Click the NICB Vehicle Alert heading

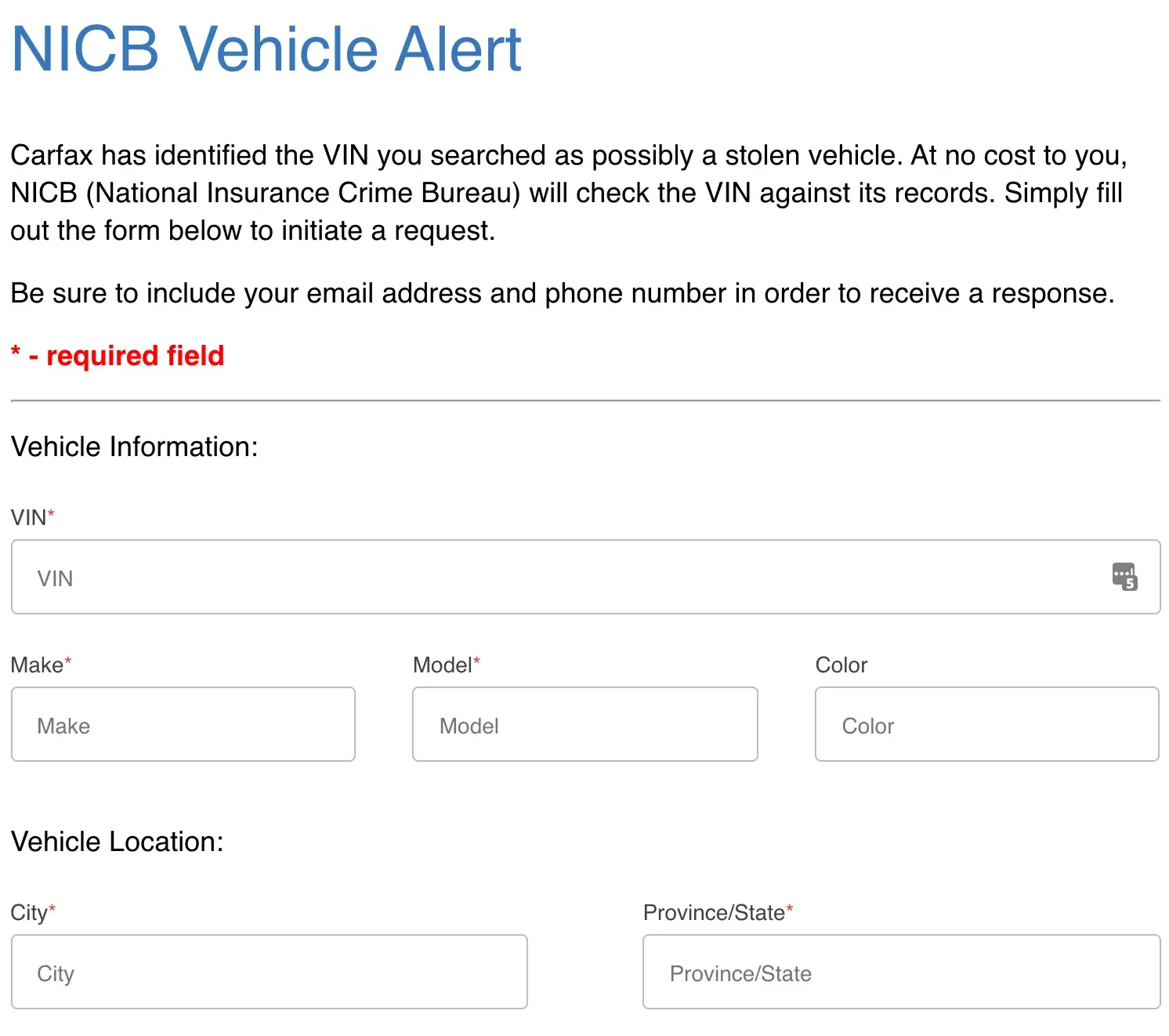pos(266,49)
